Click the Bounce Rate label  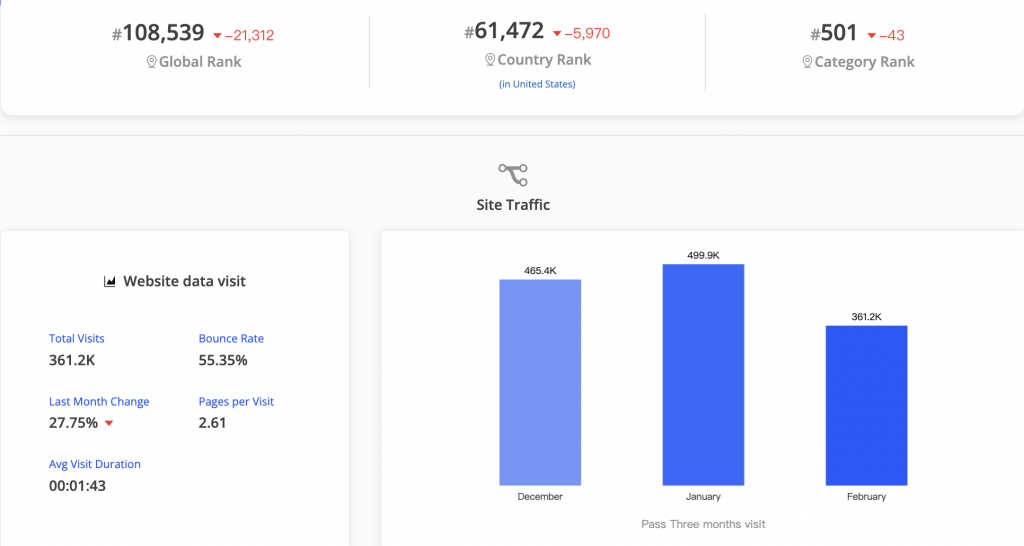(231, 338)
